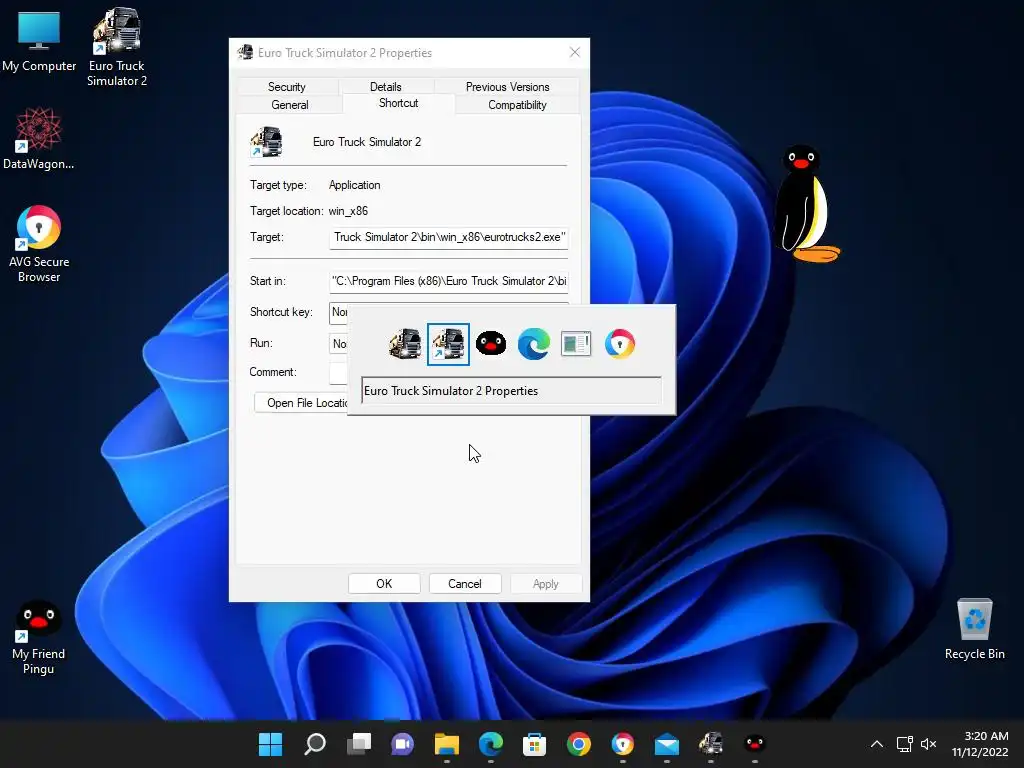Click the Target path field
The height and width of the screenshot is (768, 1024).
[449, 238]
